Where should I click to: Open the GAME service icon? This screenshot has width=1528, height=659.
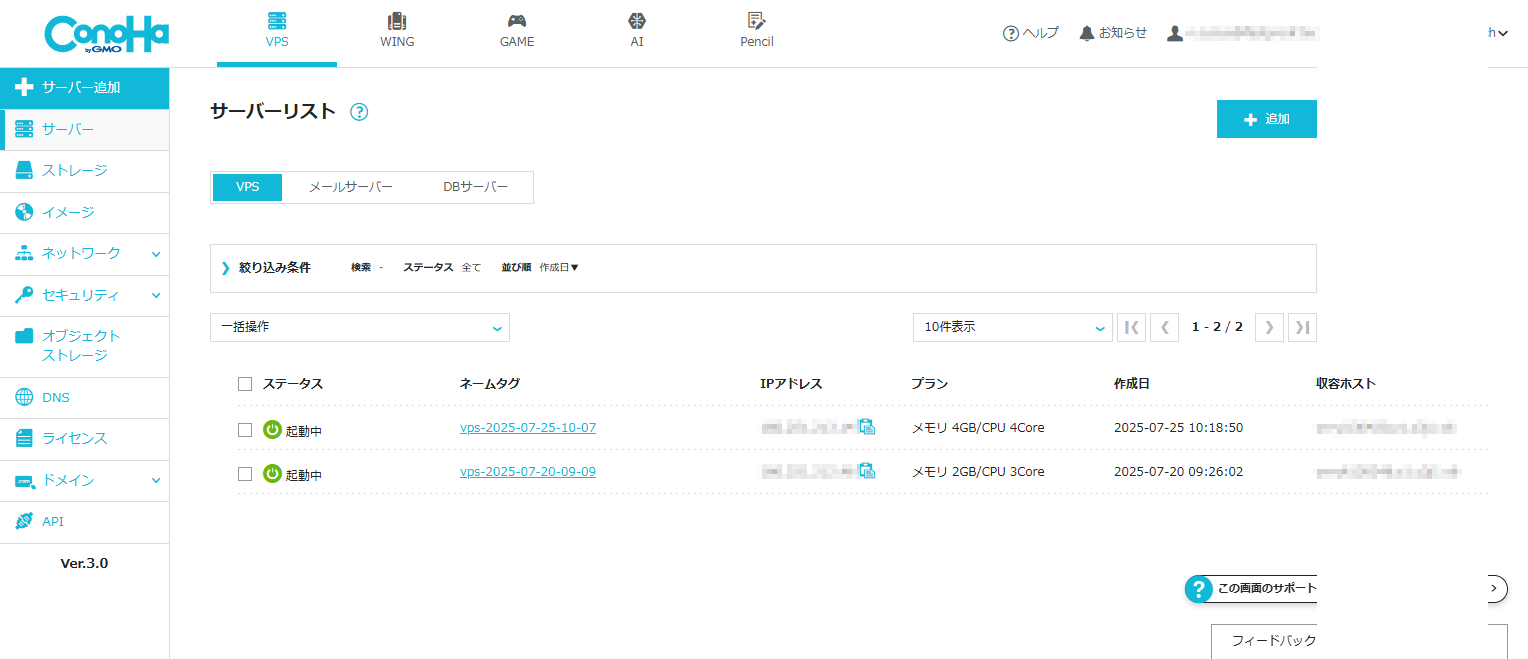point(517,21)
